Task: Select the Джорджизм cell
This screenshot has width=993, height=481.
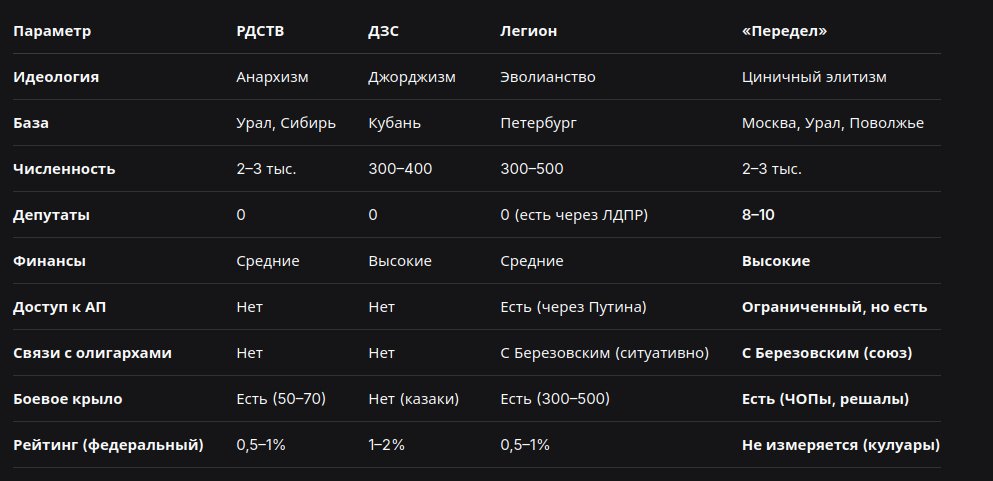Action: tap(412, 77)
